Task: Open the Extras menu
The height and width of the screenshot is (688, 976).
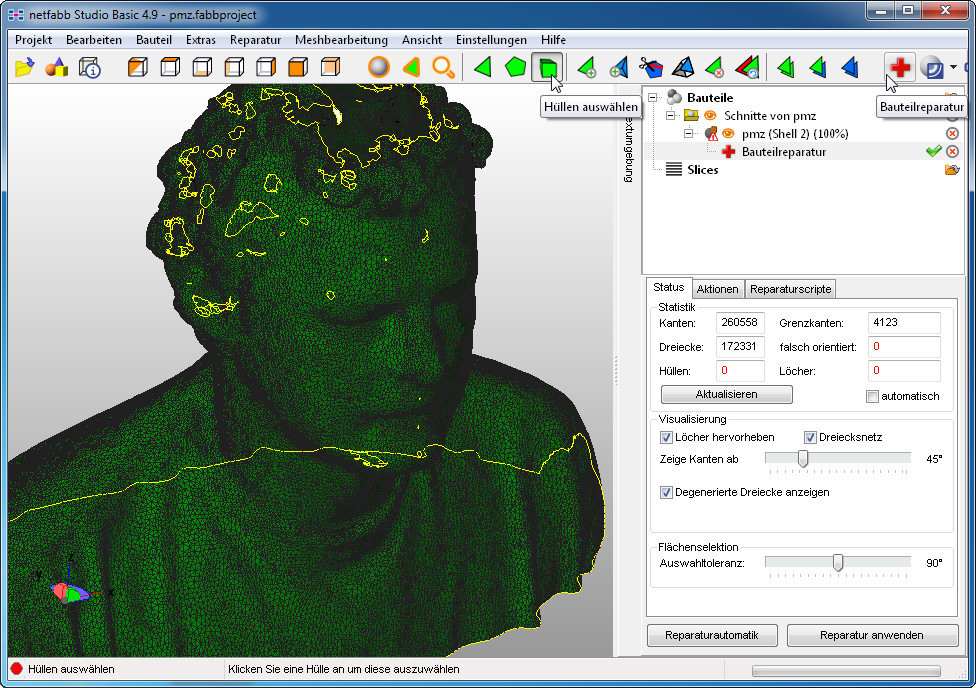Action: pos(200,40)
